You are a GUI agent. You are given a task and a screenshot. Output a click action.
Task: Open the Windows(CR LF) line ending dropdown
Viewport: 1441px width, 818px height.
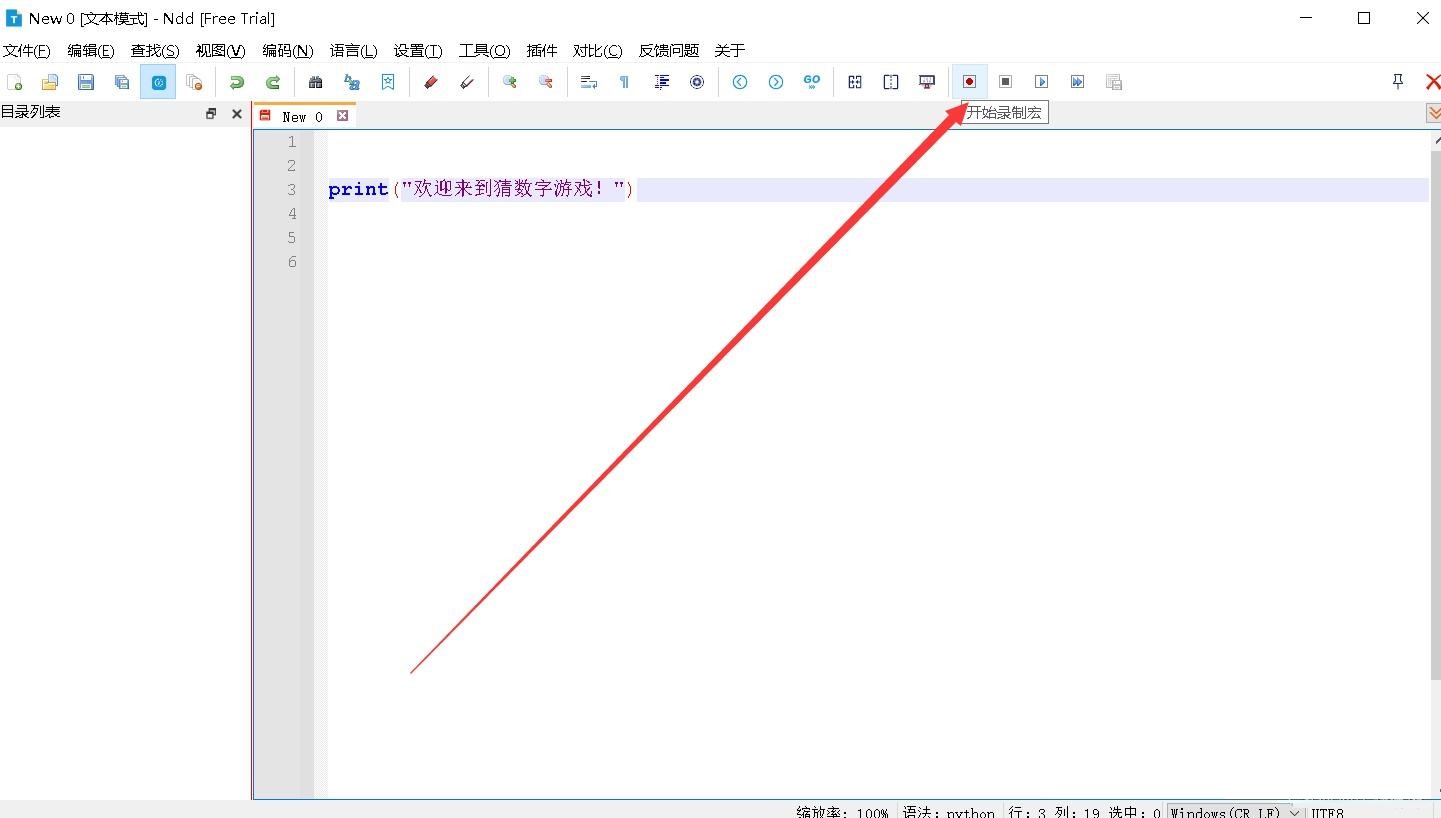pyautogui.click(x=1236, y=812)
